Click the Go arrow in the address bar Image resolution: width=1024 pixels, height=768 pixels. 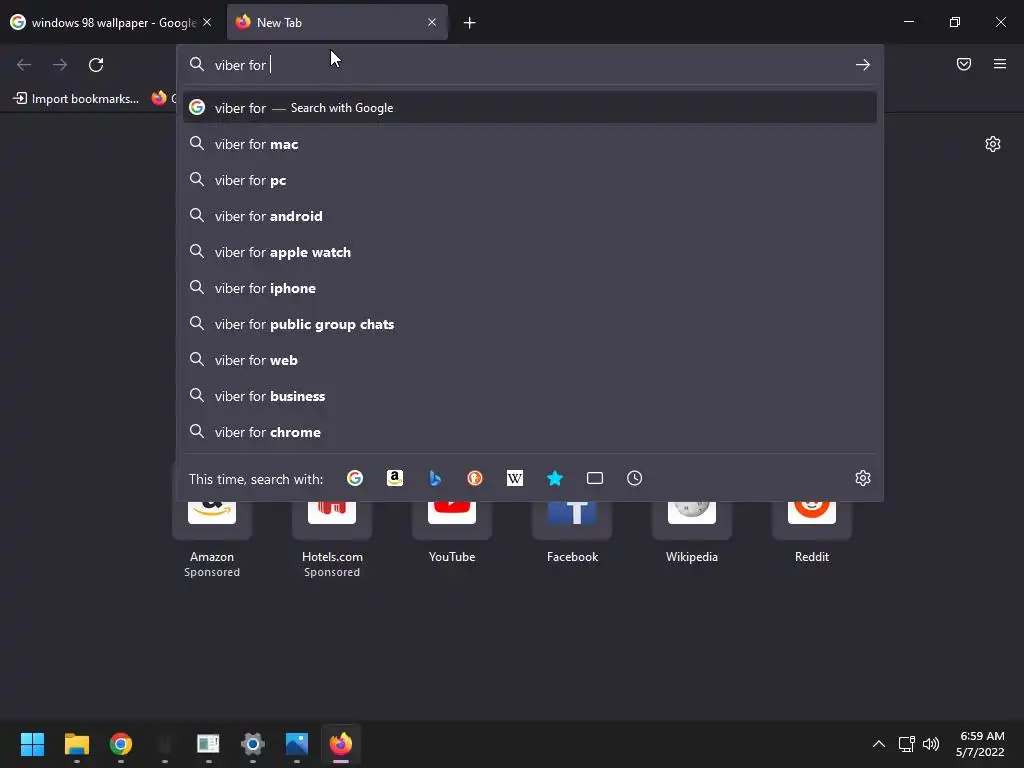pos(863,65)
